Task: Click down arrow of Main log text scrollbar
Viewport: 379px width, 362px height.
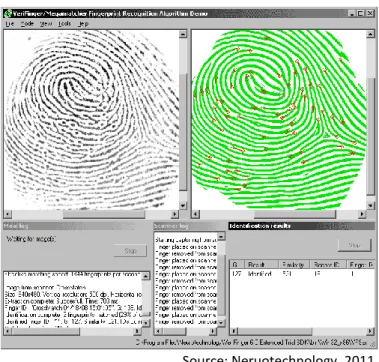Action: point(146,323)
